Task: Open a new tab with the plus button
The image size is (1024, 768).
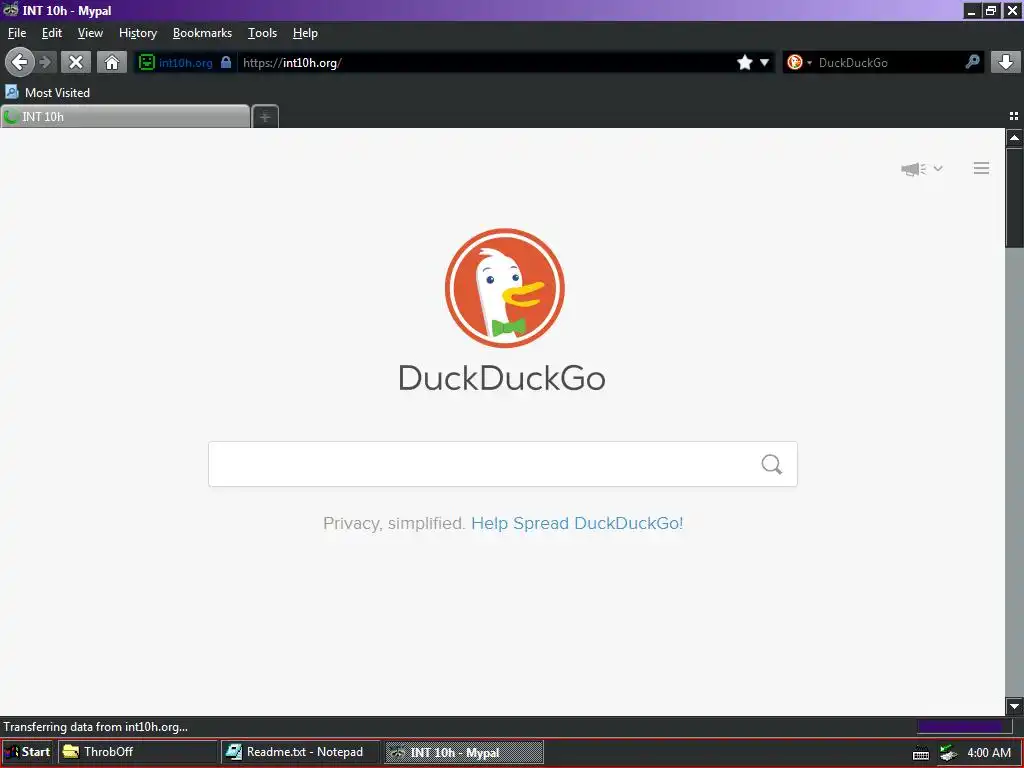Action: tap(265, 117)
